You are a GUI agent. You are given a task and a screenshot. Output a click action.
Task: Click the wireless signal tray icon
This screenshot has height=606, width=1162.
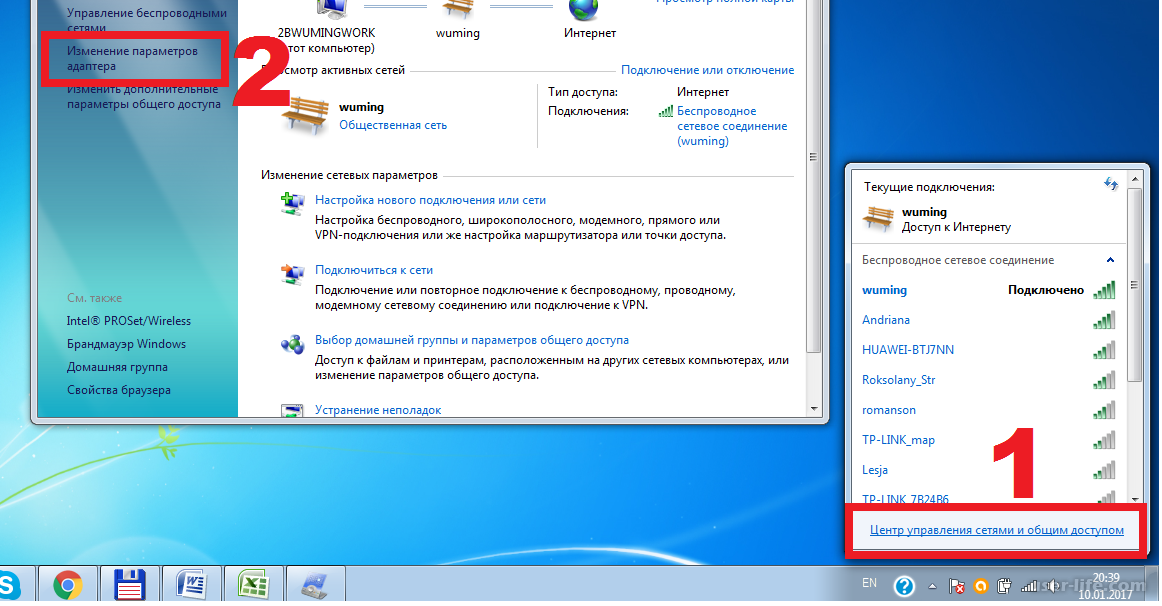1029,587
